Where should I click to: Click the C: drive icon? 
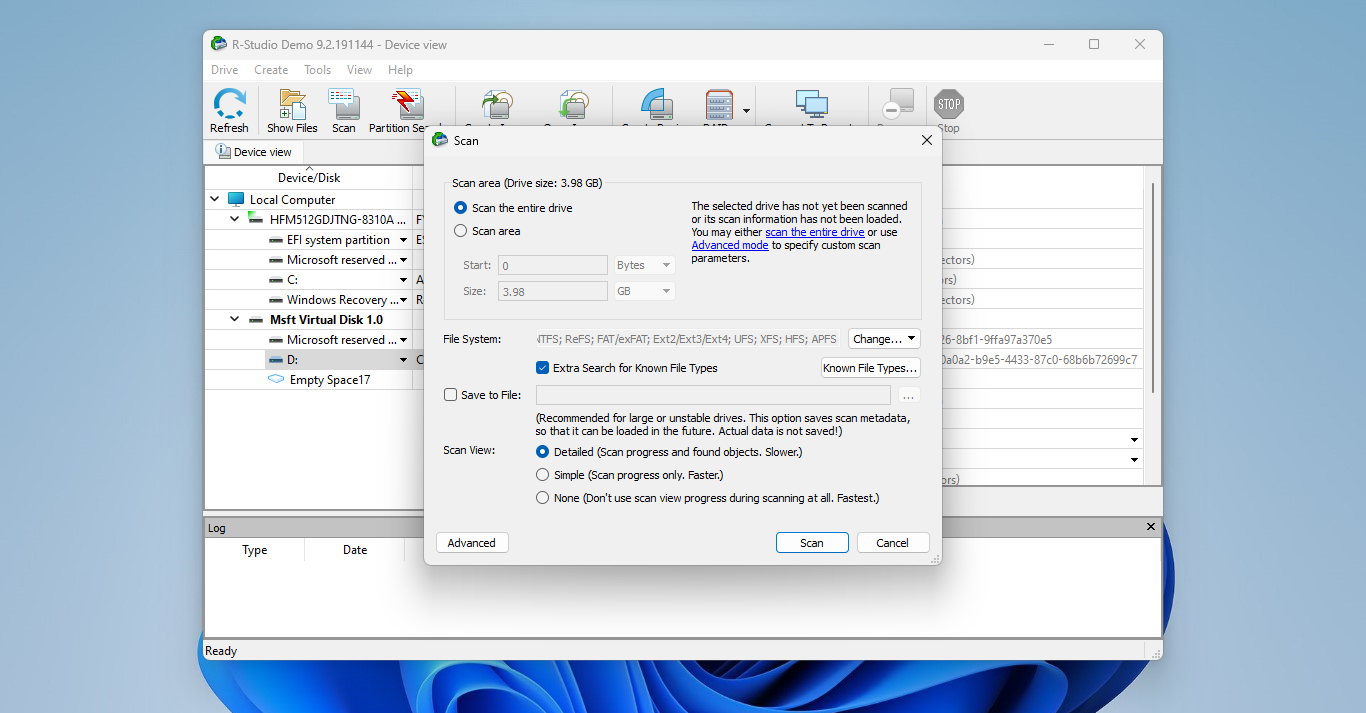[277, 280]
